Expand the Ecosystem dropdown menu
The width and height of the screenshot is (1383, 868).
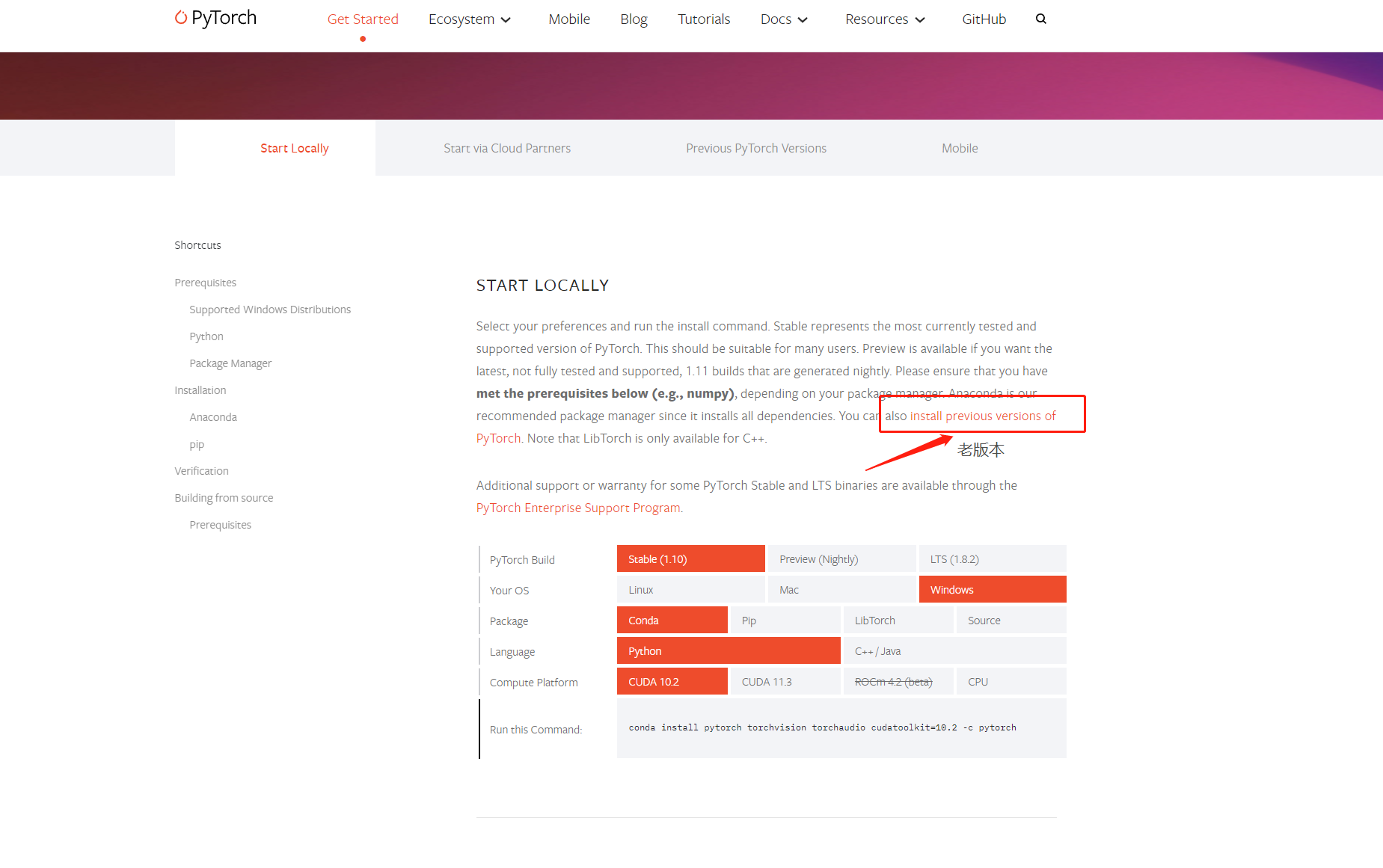(x=470, y=19)
